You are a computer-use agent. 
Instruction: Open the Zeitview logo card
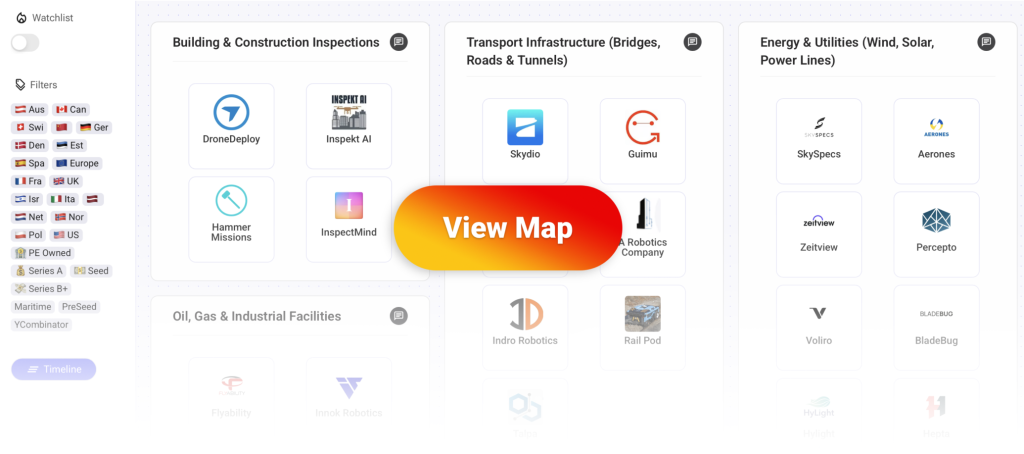[819, 234]
